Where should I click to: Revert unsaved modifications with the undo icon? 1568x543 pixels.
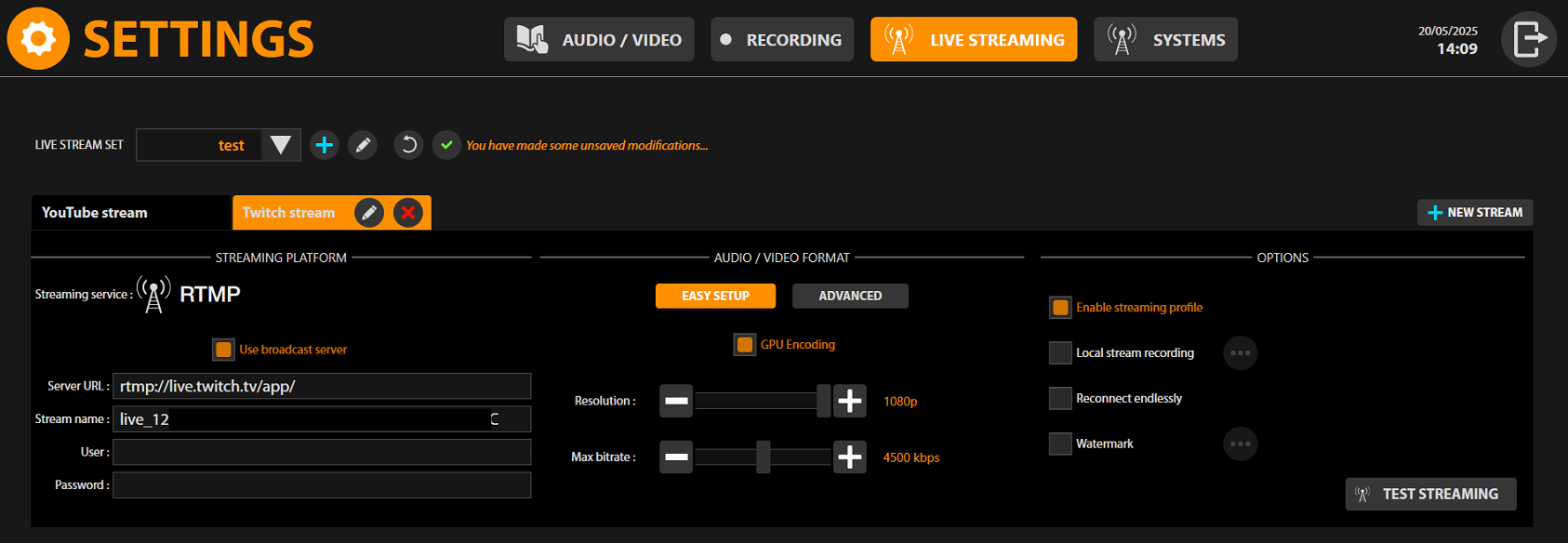pyautogui.click(x=408, y=145)
